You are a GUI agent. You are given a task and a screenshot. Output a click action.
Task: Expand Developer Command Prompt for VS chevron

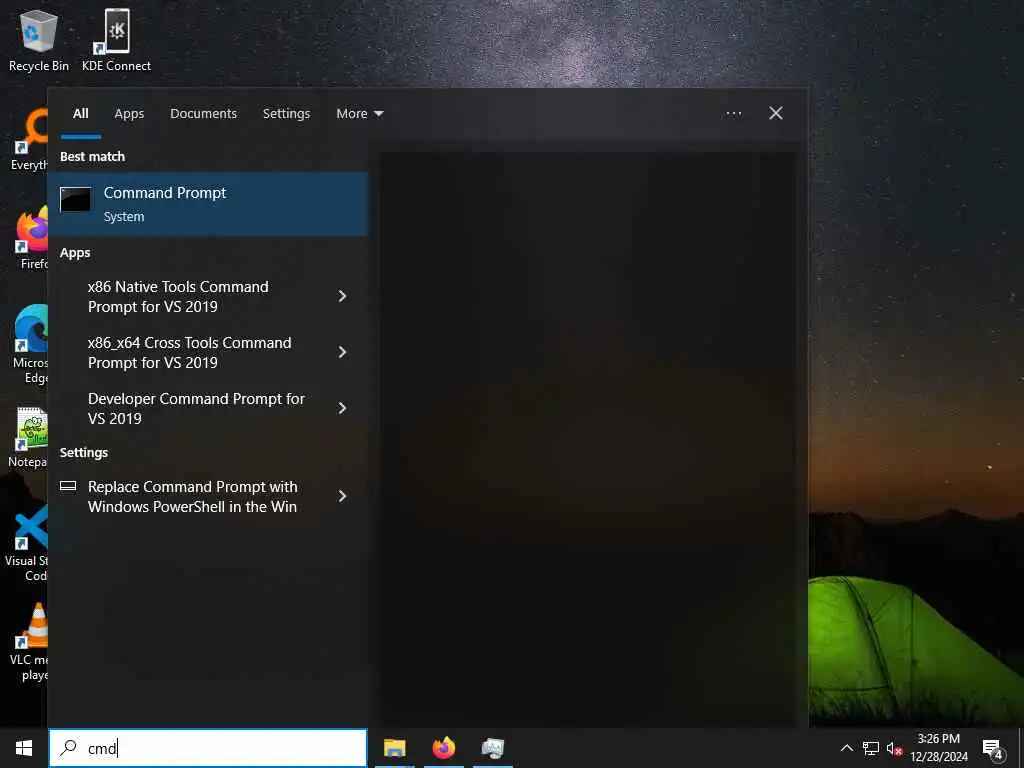pyautogui.click(x=342, y=408)
